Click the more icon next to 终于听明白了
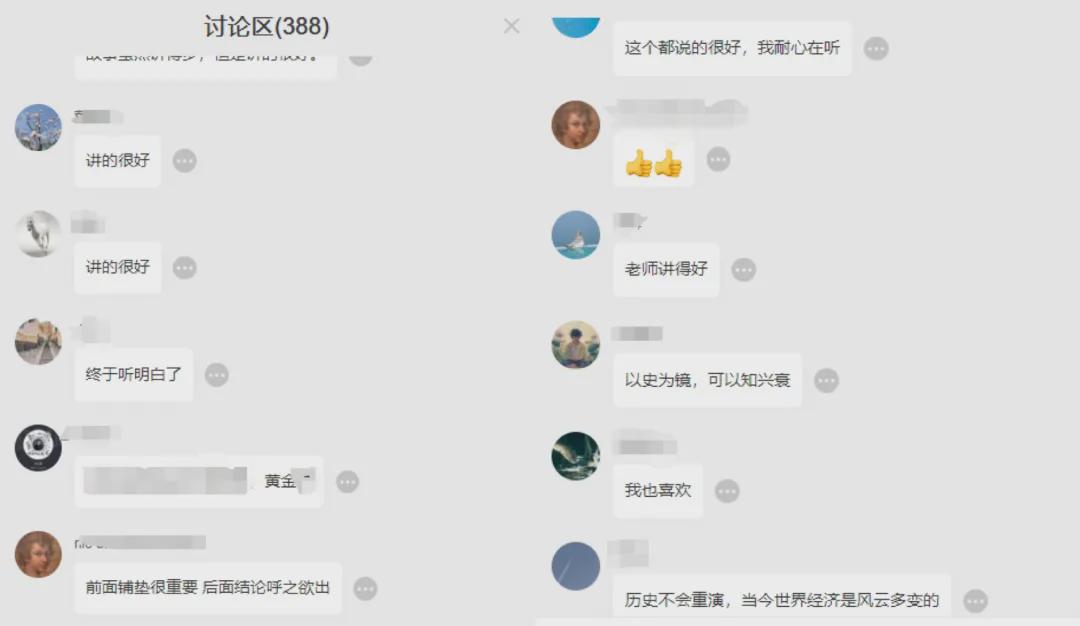 (217, 375)
